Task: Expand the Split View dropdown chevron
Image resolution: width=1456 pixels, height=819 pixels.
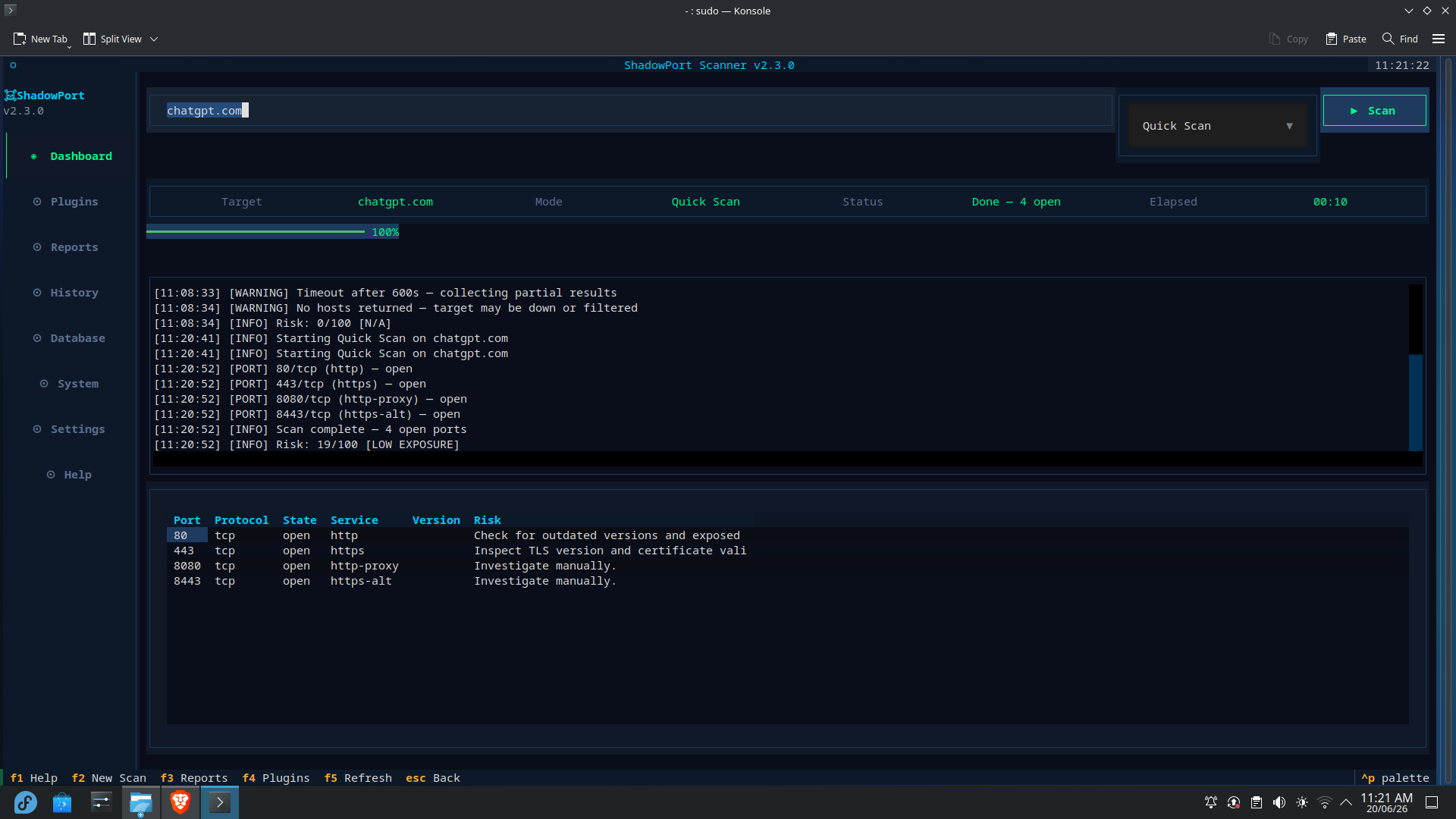Action: pyautogui.click(x=154, y=39)
